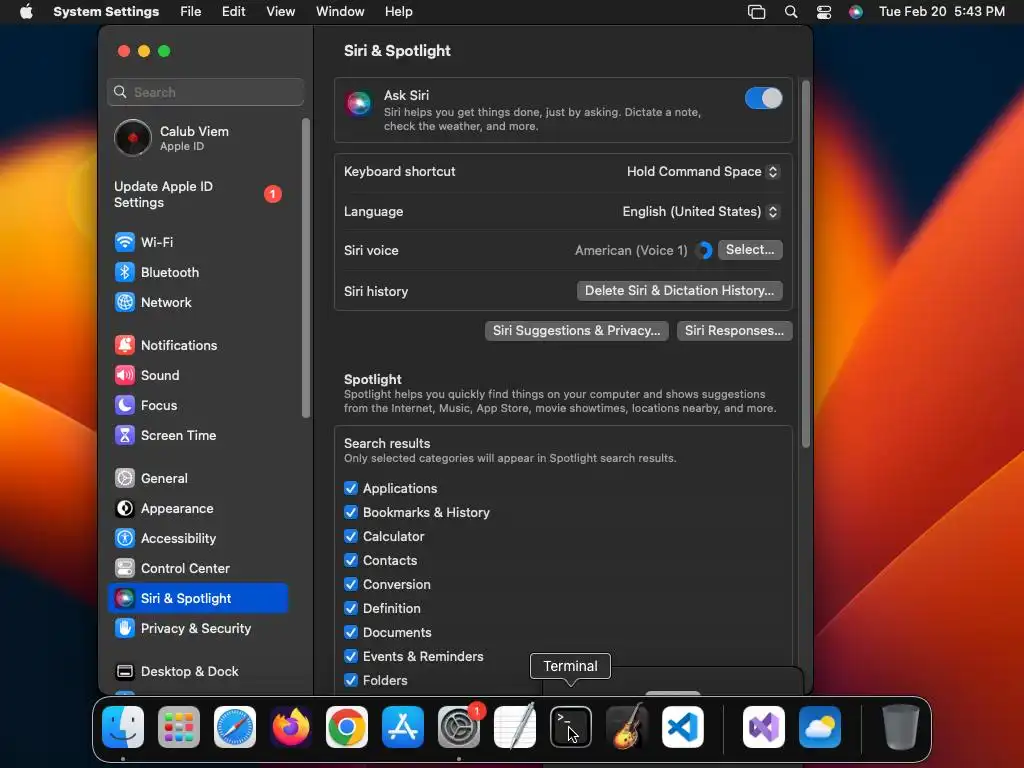Launch GarageBand from the Dock

click(x=627, y=727)
